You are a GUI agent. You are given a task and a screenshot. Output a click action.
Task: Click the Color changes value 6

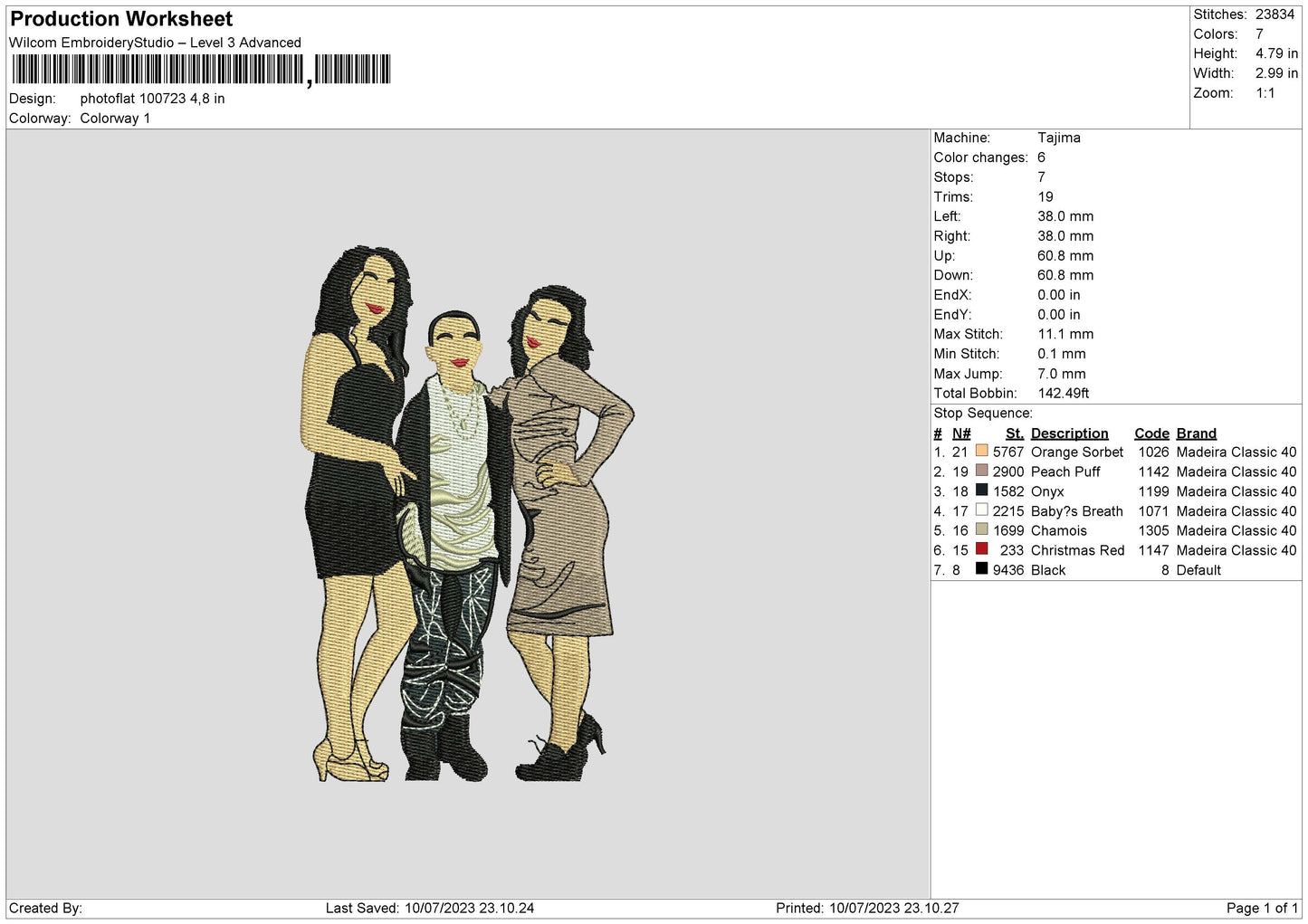pos(1042,157)
